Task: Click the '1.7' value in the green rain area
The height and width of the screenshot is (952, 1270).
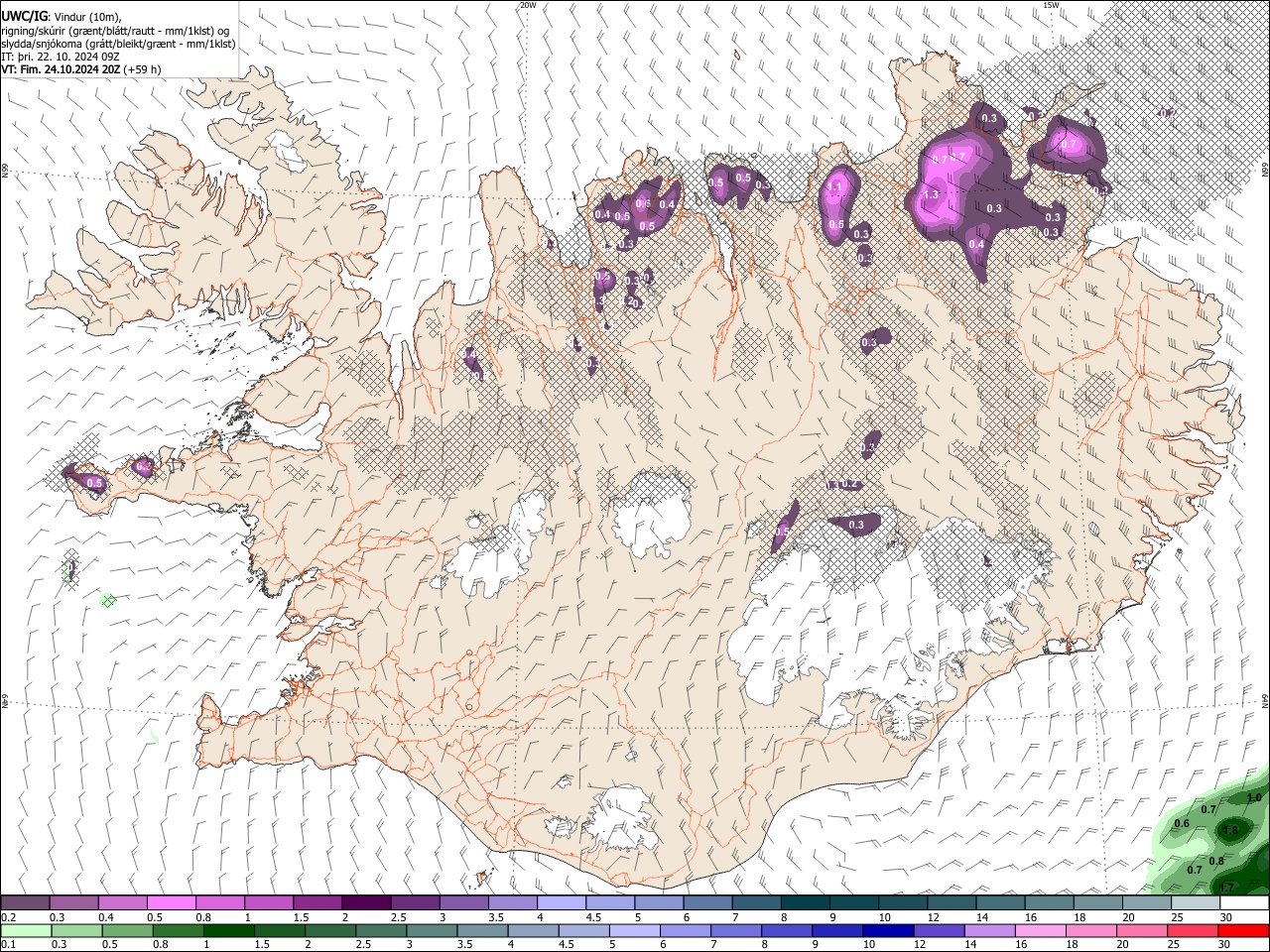Action: [1227, 887]
